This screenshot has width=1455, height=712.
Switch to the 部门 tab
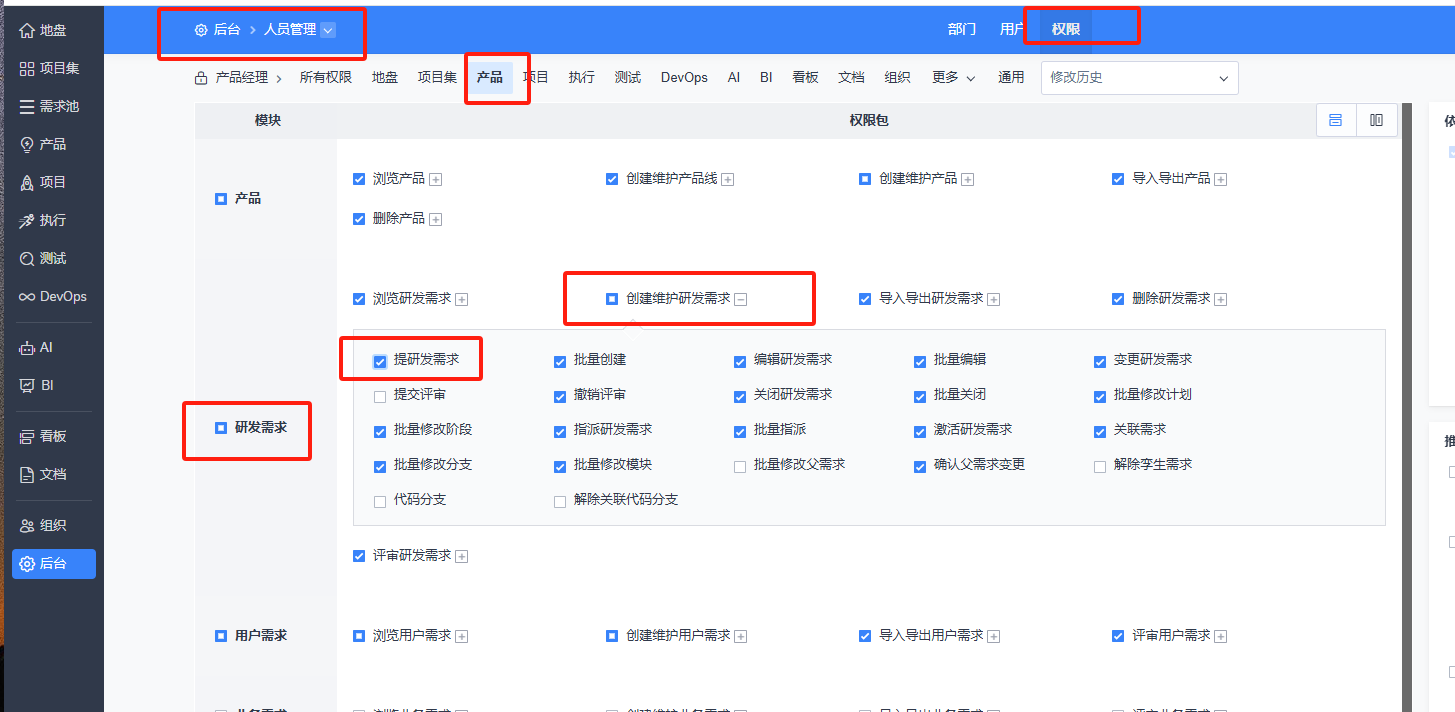[x=962, y=29]
